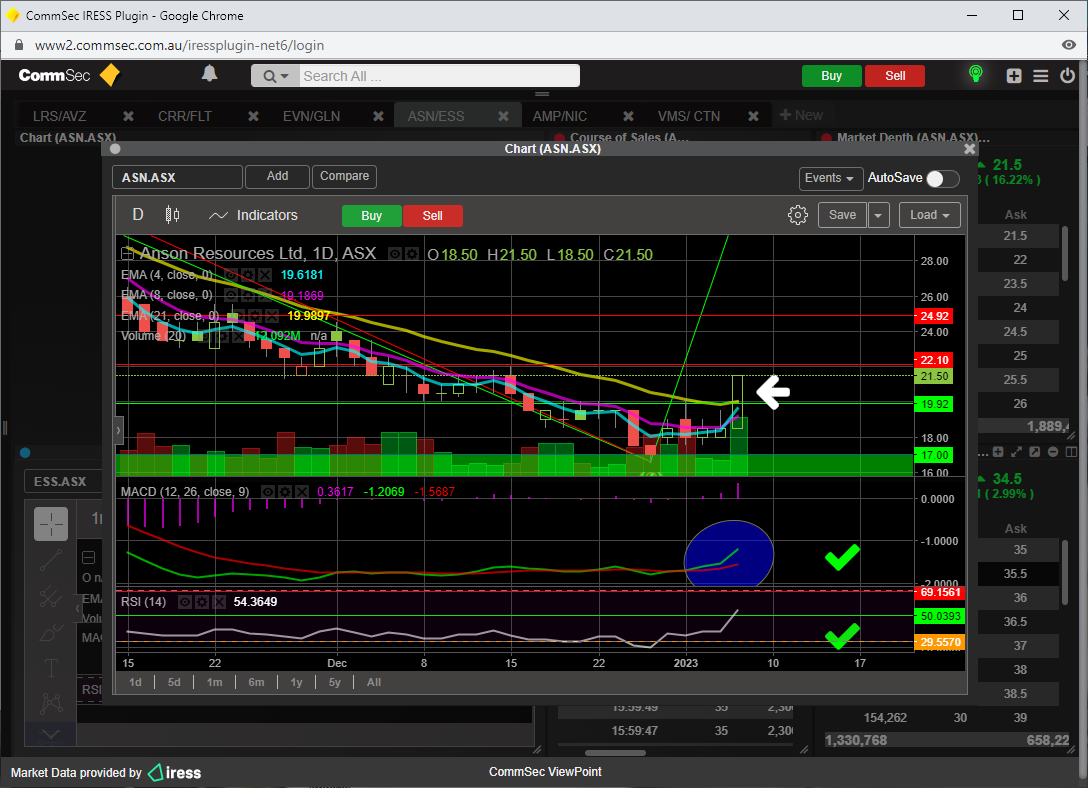This screenshot has height=788, width=1088.
Task: Switch to the CRR/FLT tab
Action: point(185,117)
